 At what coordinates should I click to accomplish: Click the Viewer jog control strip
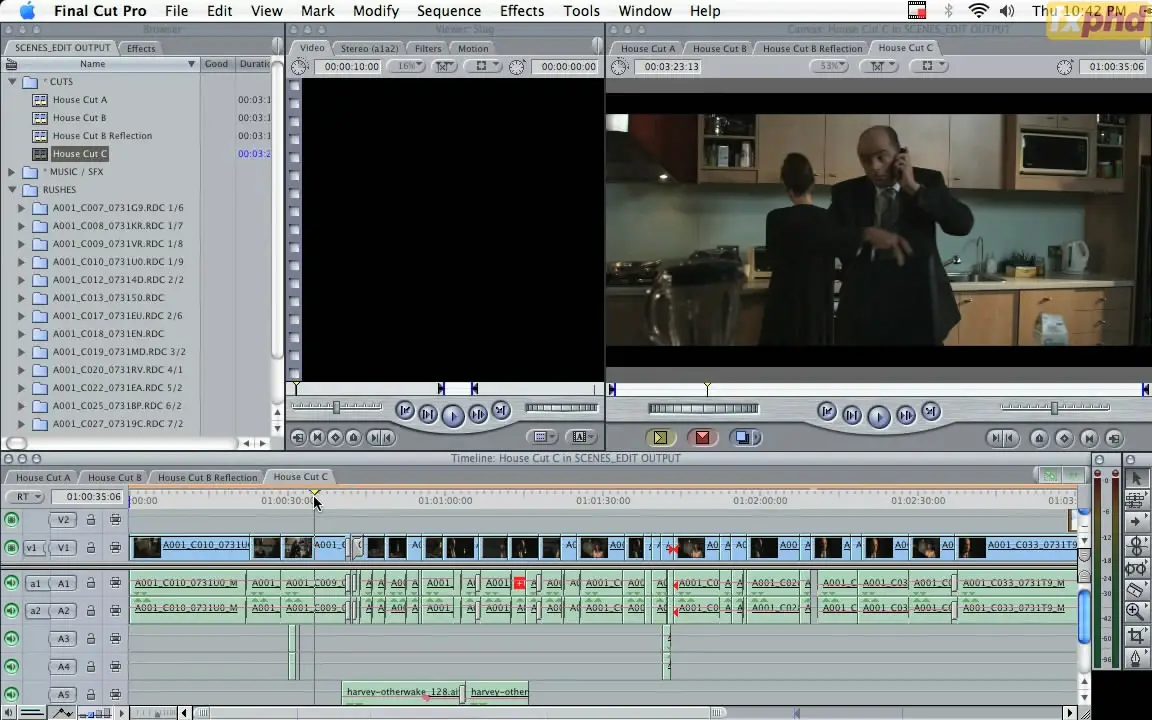click(x=561, y=408)
